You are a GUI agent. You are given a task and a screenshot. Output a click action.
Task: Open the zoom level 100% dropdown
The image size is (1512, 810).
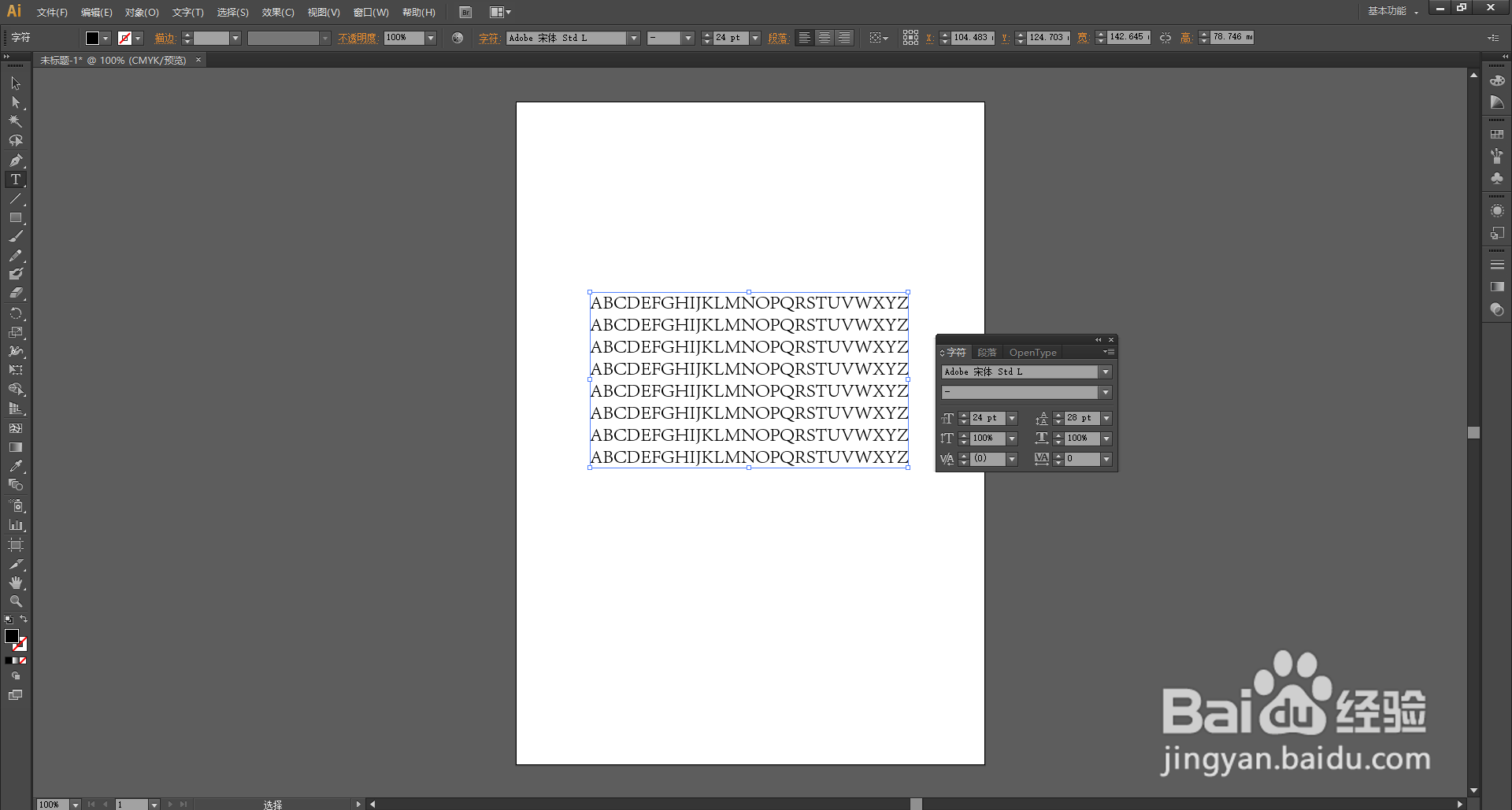click(x=76, y=804)
